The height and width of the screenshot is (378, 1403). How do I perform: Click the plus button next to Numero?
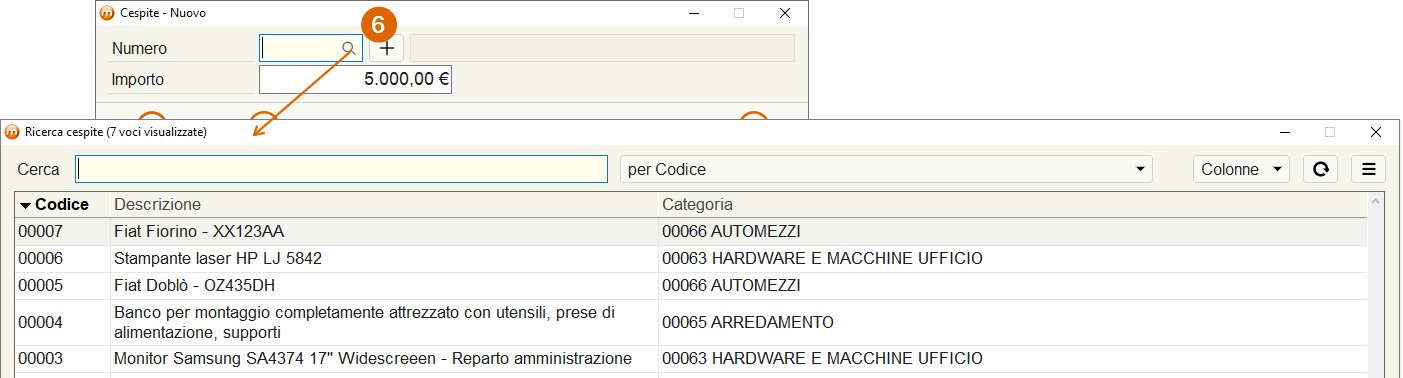387,48
